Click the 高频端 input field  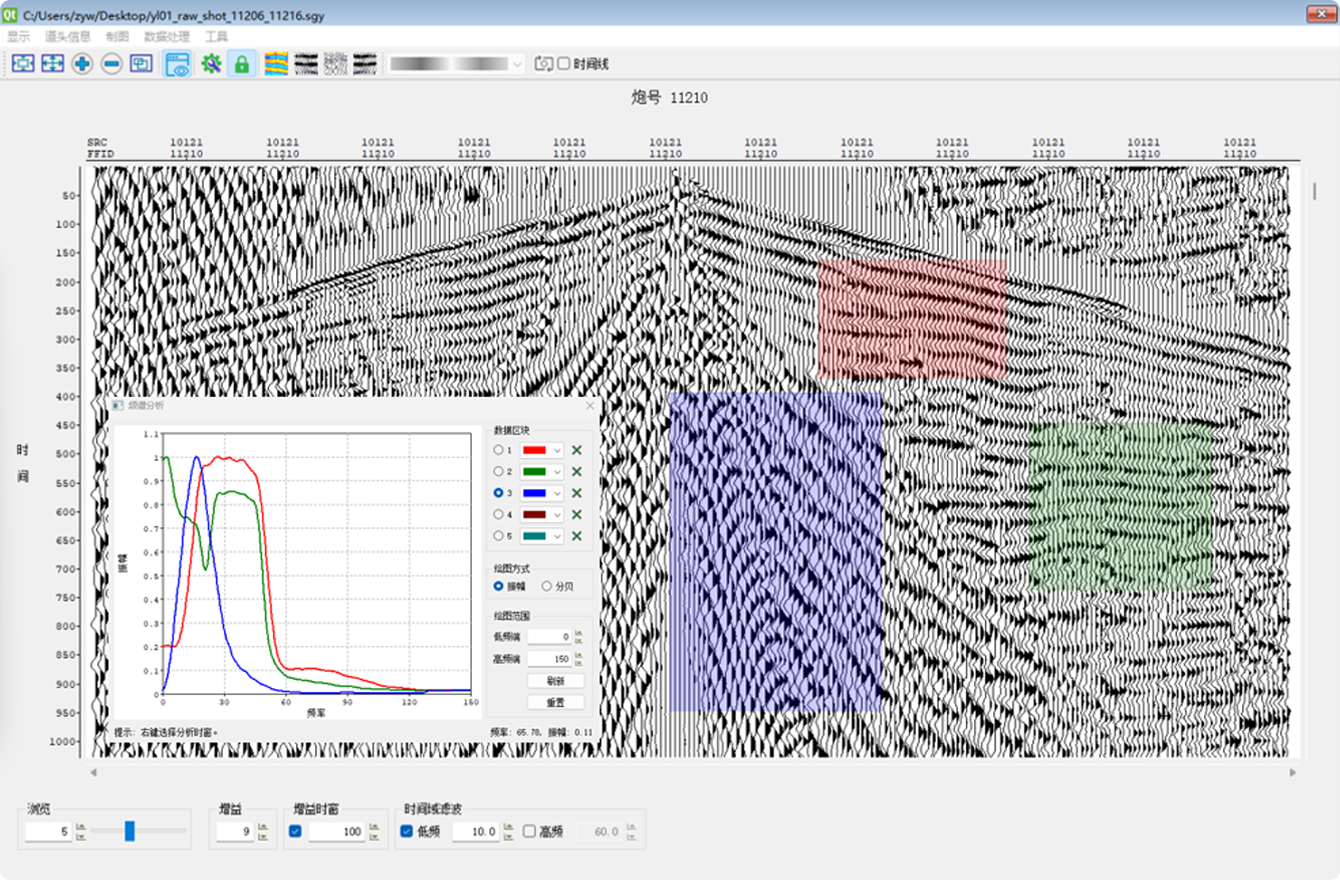click(549, 659)
